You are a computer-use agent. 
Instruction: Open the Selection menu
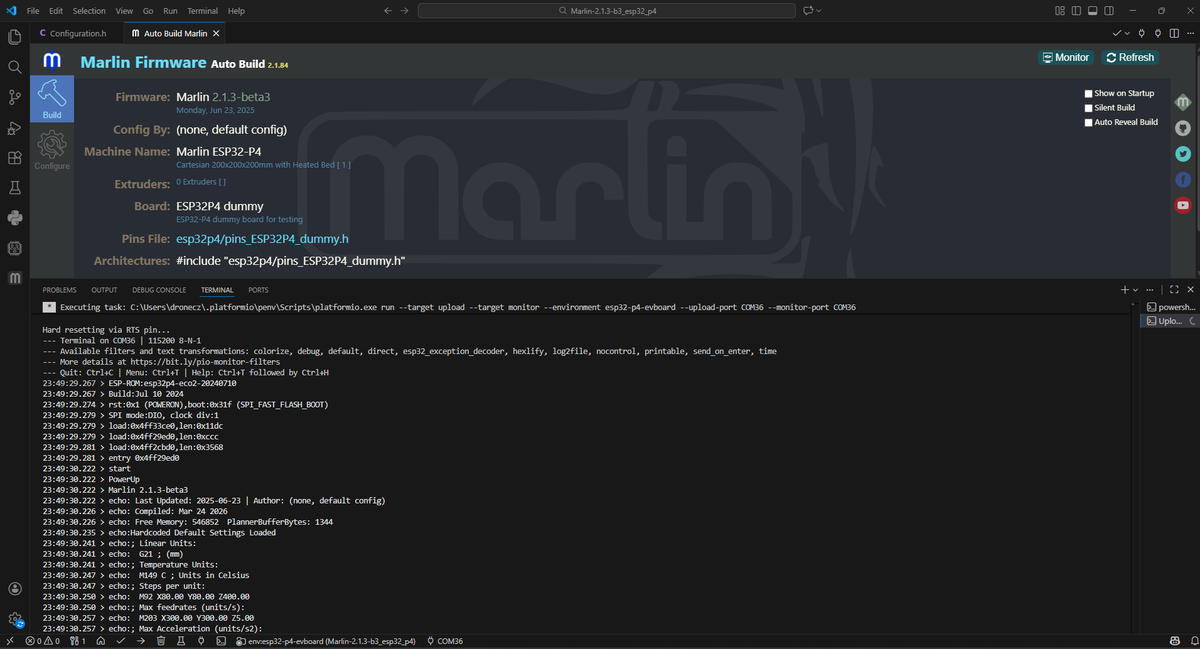pos(89,11)
